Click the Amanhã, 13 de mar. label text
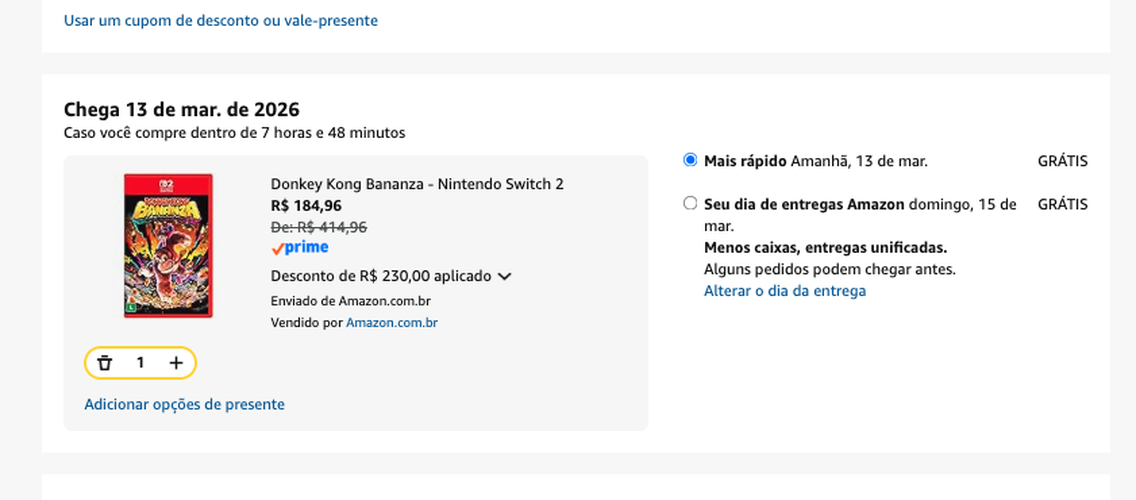Image resolution: width=1136 pixels, height=500 pixels. click(859, 161)
